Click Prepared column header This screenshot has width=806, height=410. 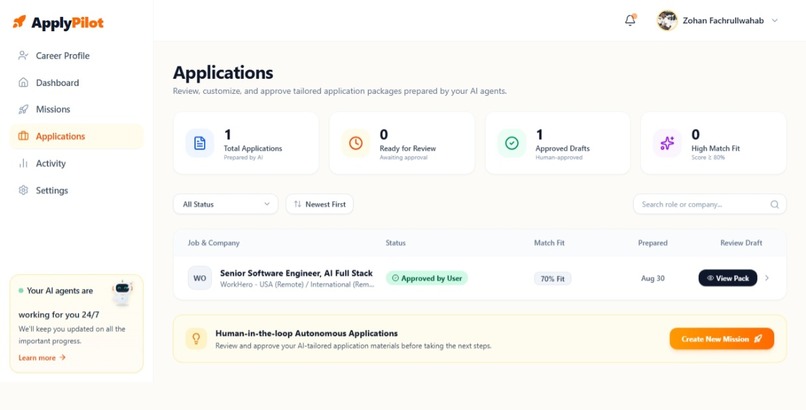[x=652, y=243]
